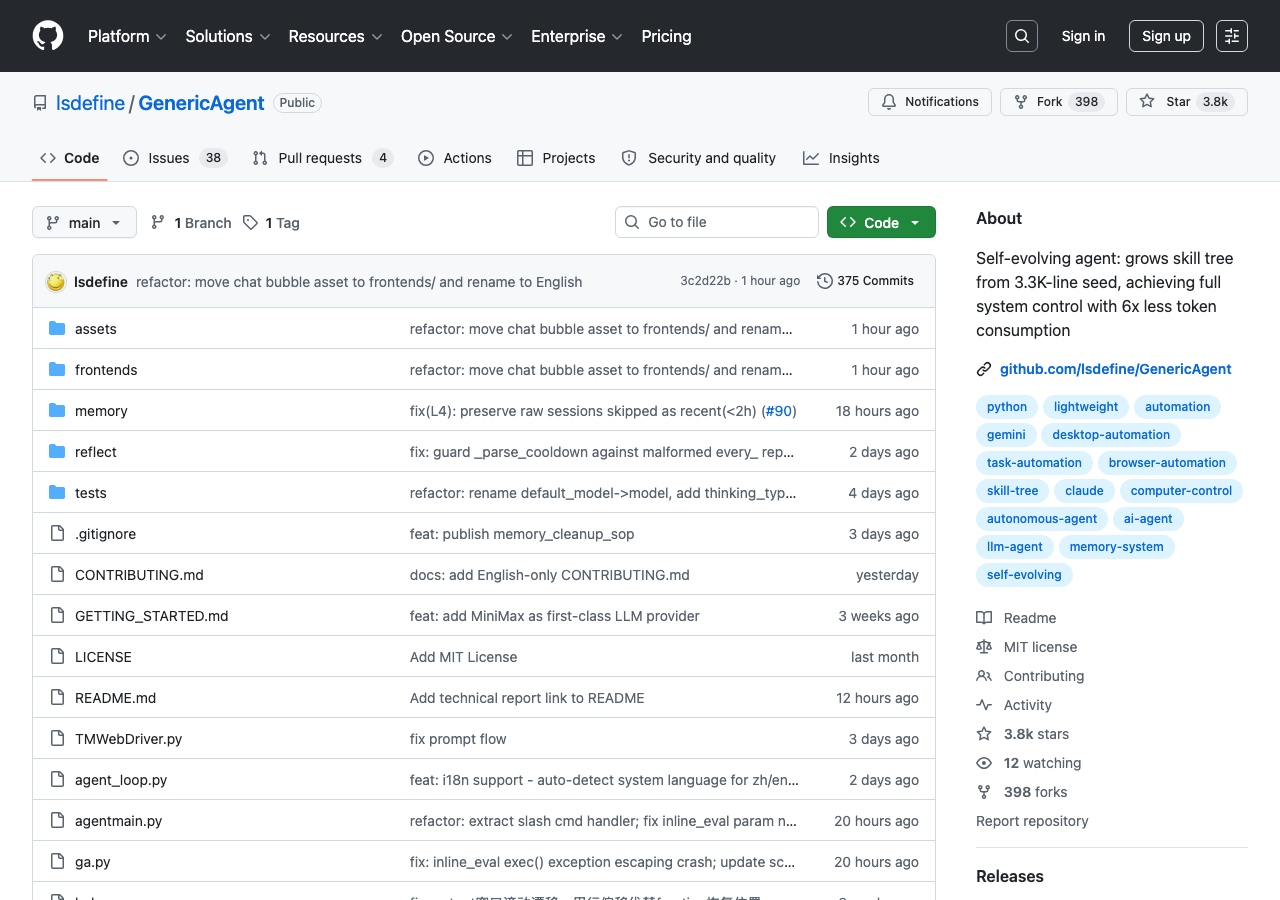Click the Sign up button
The image size is (1280, 900).
coord(1166,35)
